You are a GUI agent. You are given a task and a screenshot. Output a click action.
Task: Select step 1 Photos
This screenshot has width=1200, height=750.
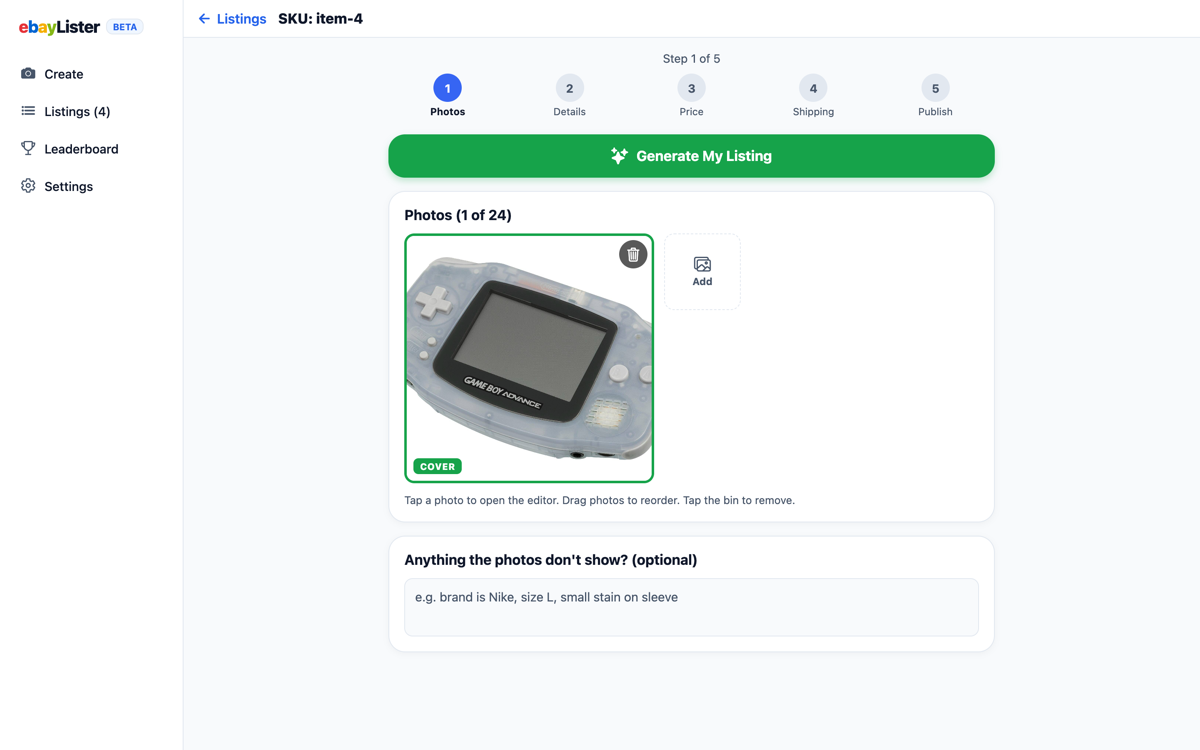tap(448, 96)
